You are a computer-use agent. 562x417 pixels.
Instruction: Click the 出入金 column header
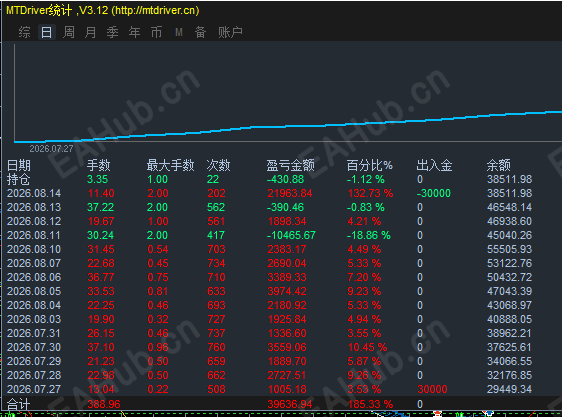(434, 165)
